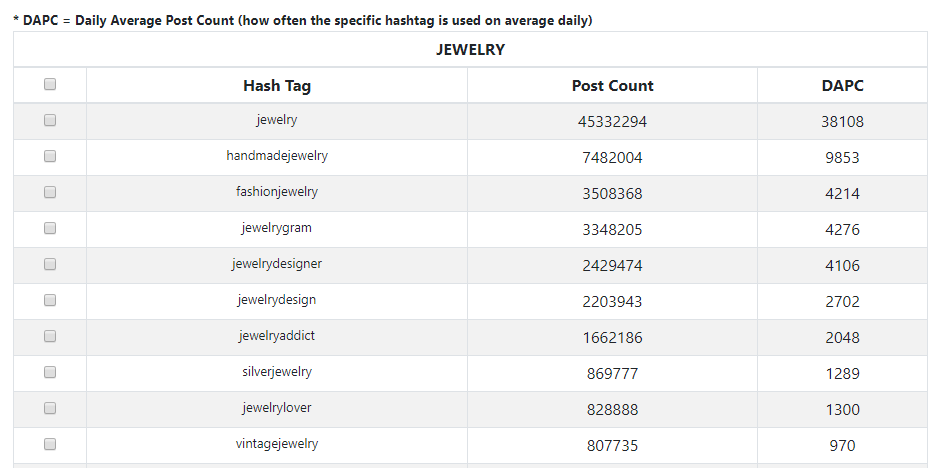Viewport: 936px width, 468px height.
Task: Select the jewelryaddict checkbox
Action: (x=50, y=335)
